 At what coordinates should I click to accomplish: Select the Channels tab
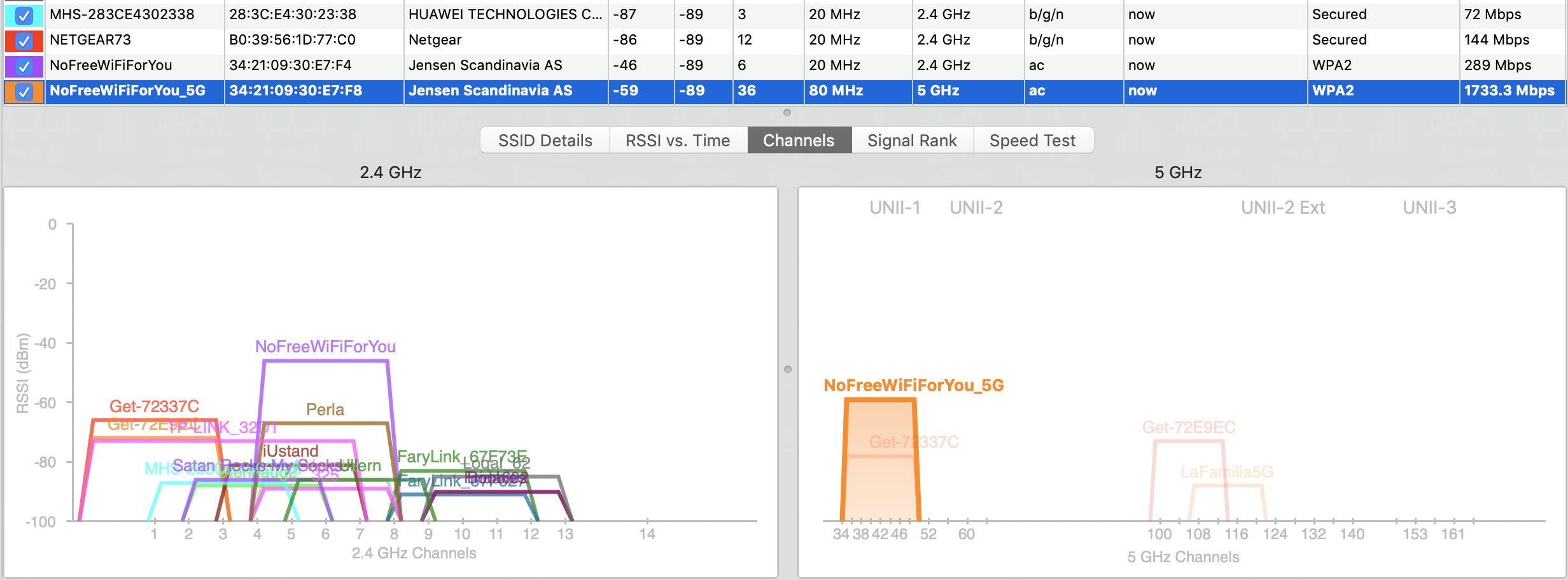pyautogui.click(x=799, y=141)
